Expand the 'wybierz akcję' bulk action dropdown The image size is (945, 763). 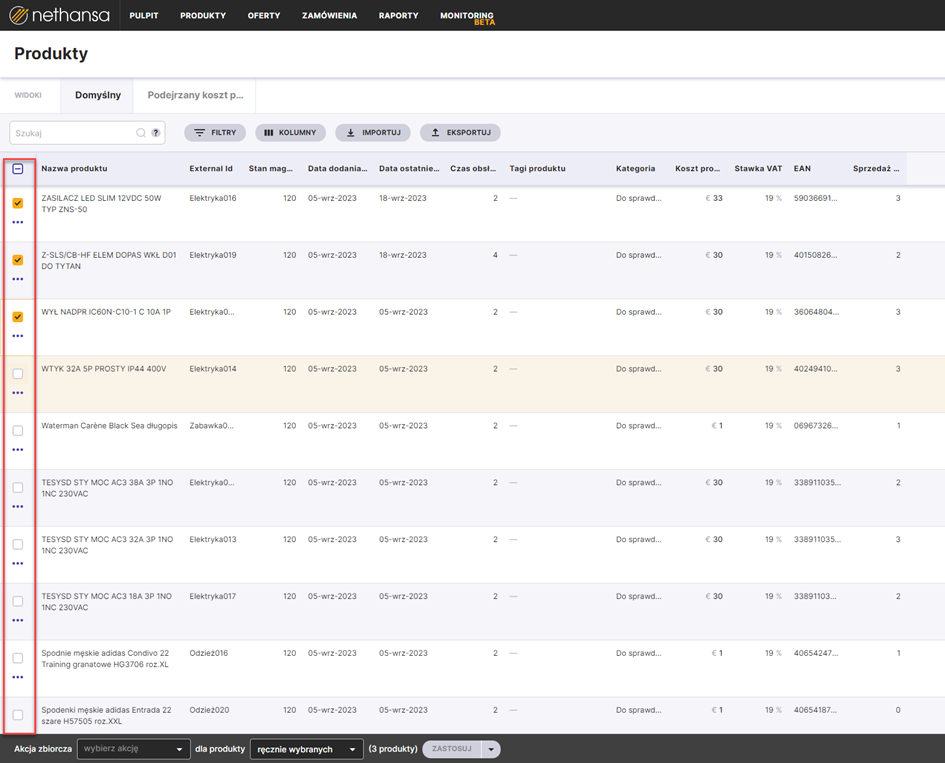[x=134, y=749]
